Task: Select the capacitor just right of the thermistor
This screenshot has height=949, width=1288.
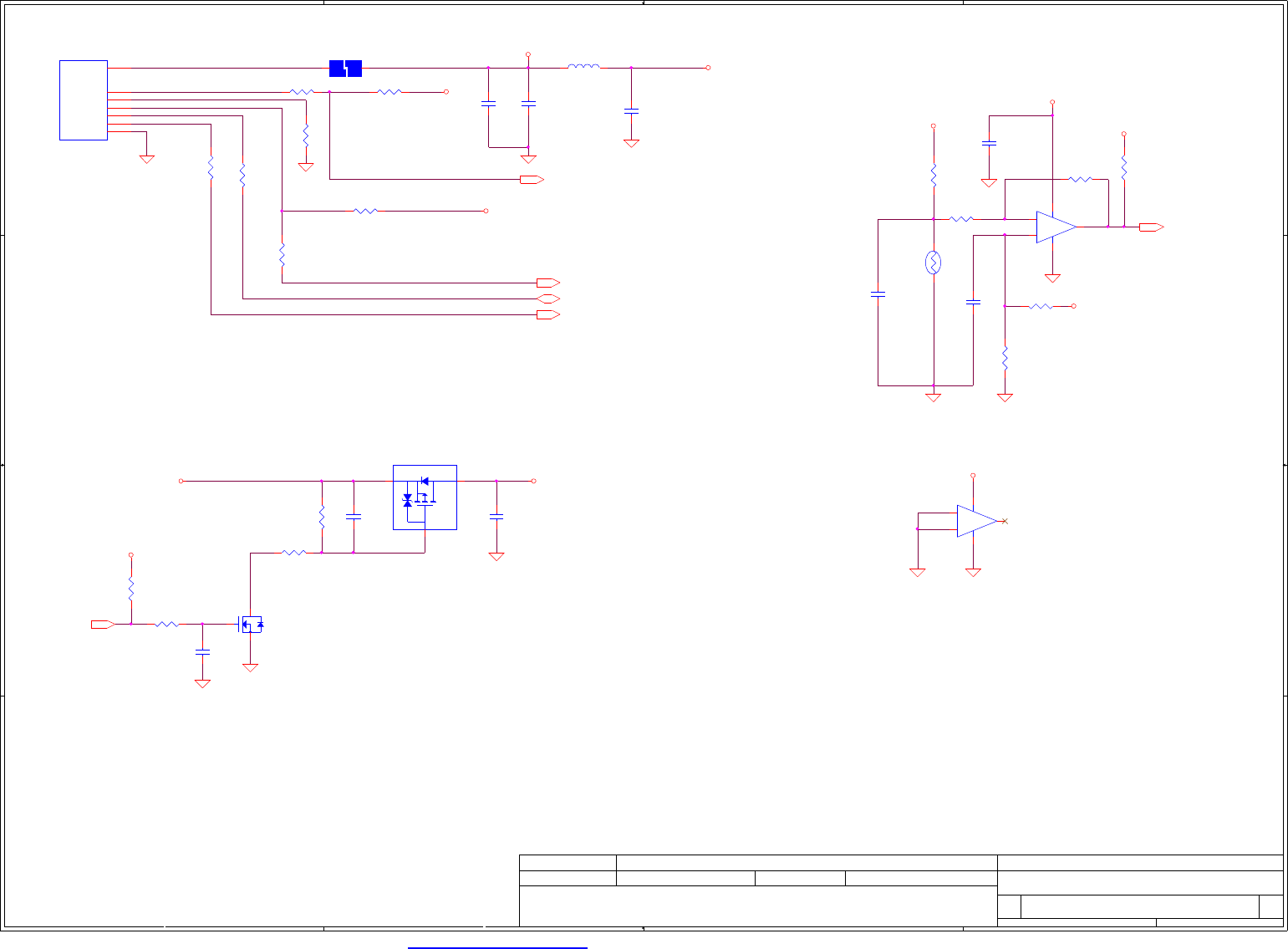Action: pyautogui.click(x=973, y=301)
